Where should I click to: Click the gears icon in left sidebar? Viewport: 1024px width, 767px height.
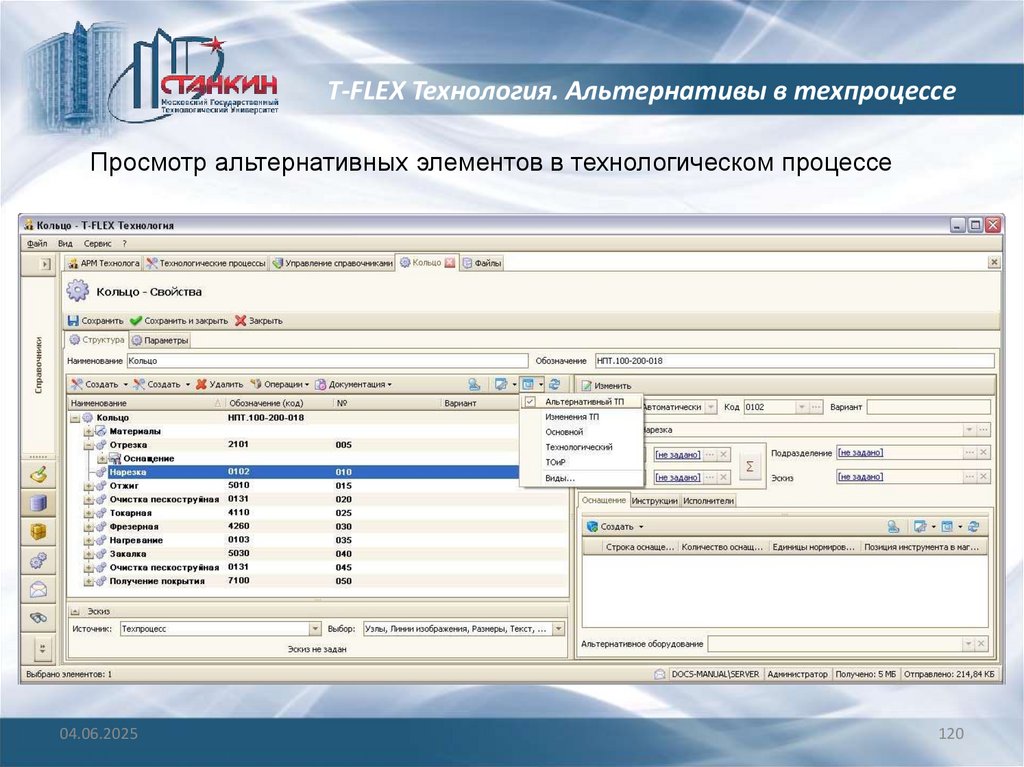pos(39,561)
